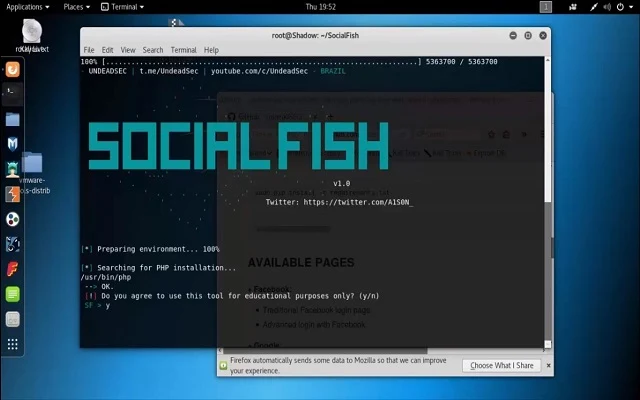This screenshot has width=640, height=400.
Task: Click the t.me/UndeadSec text
Action: click(169, 71)
